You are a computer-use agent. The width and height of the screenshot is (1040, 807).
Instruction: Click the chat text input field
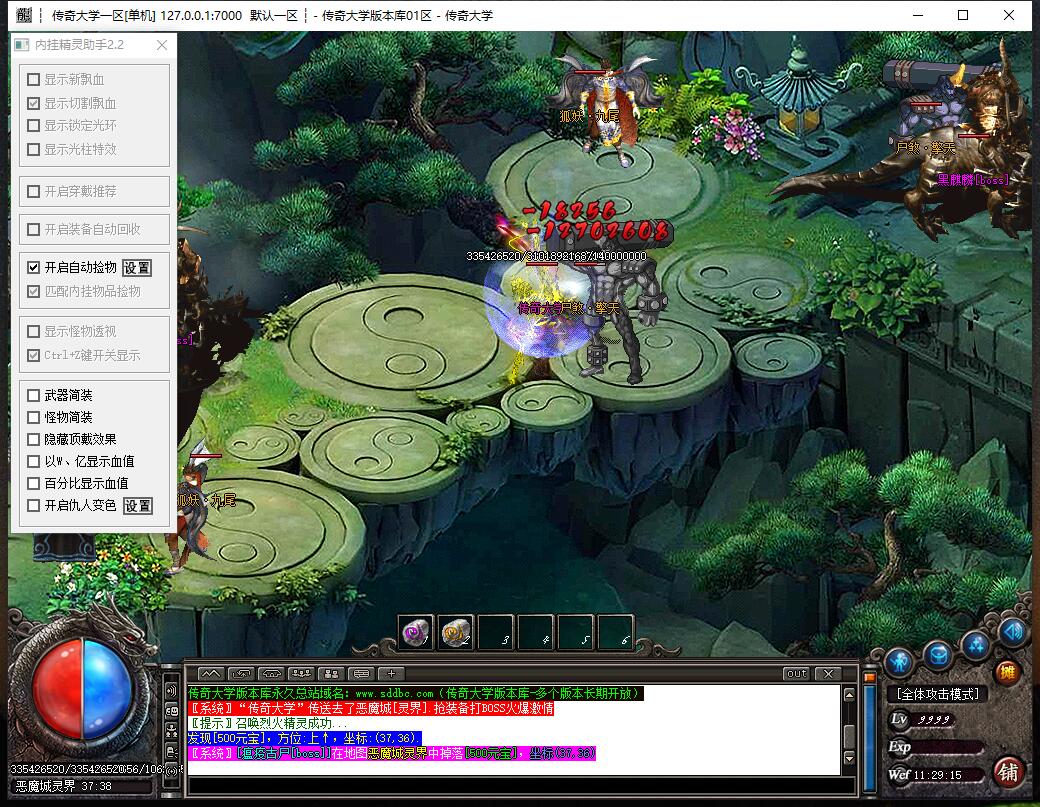pyautogui.click(x=521, y=786)
